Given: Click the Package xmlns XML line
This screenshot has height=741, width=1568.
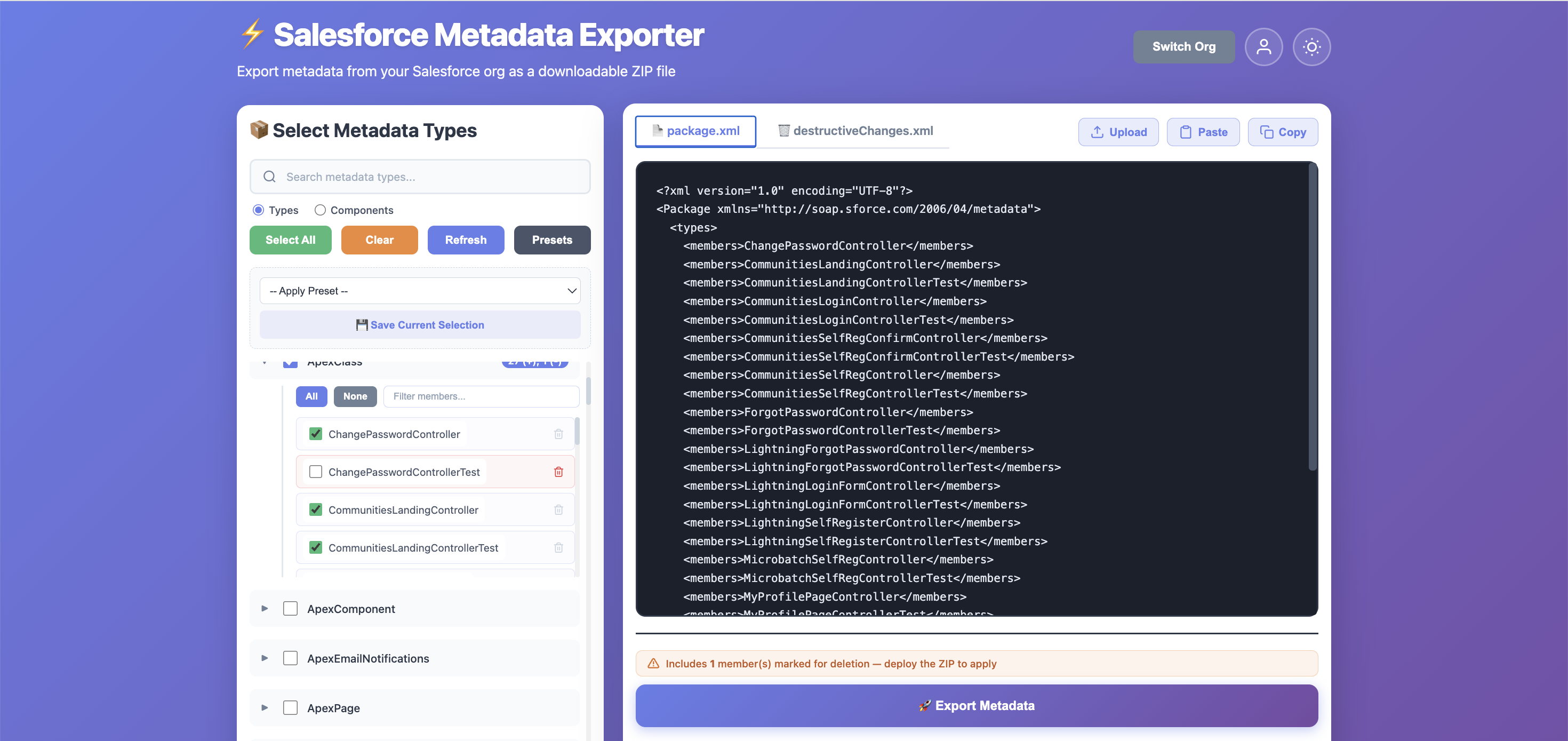Looking at the screenshot, I should point(849,209).
